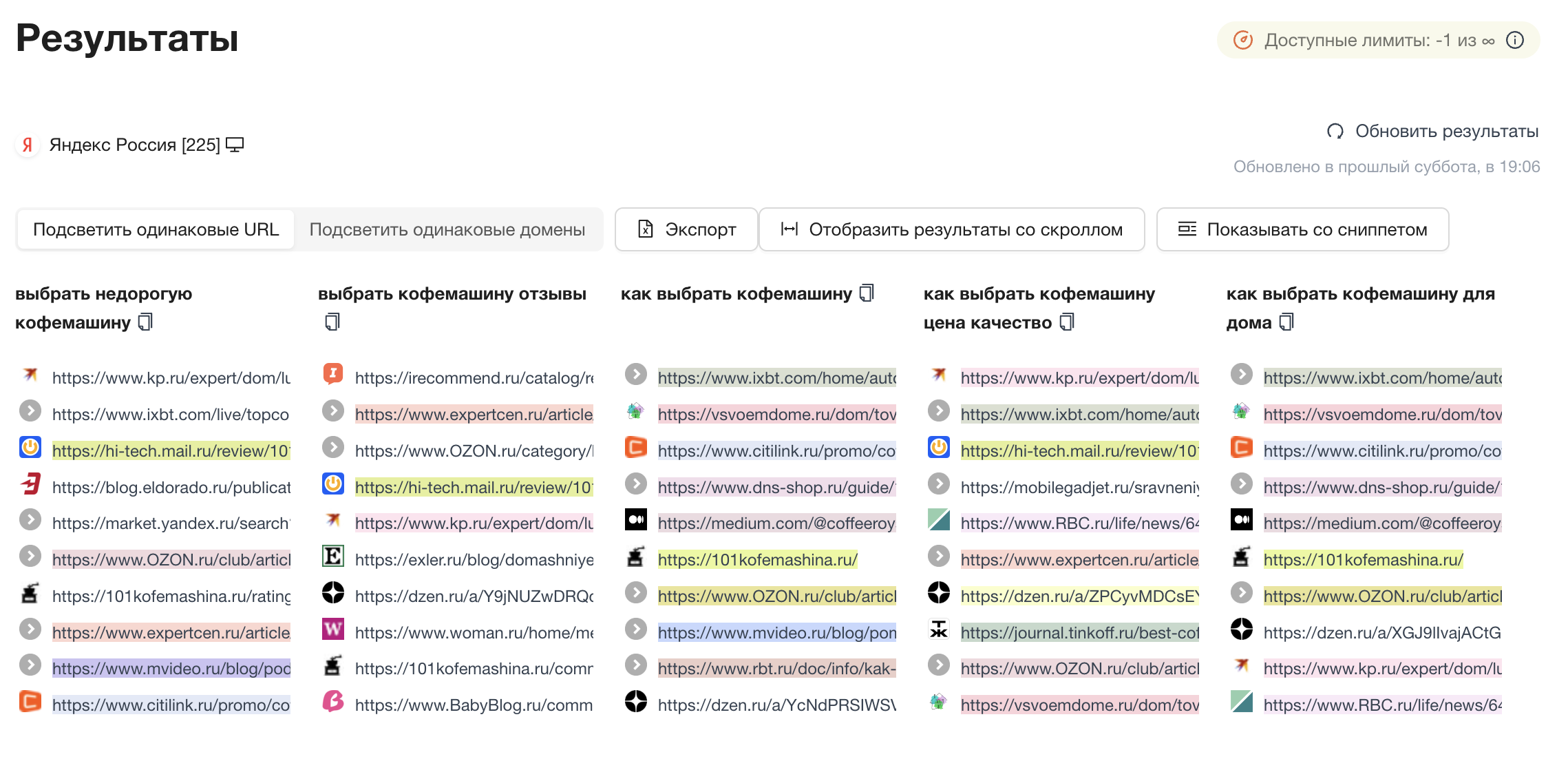The width and height of the screenshot is (1568, 759).
Task: Click citilink favicon in third column
Action: 636,447
